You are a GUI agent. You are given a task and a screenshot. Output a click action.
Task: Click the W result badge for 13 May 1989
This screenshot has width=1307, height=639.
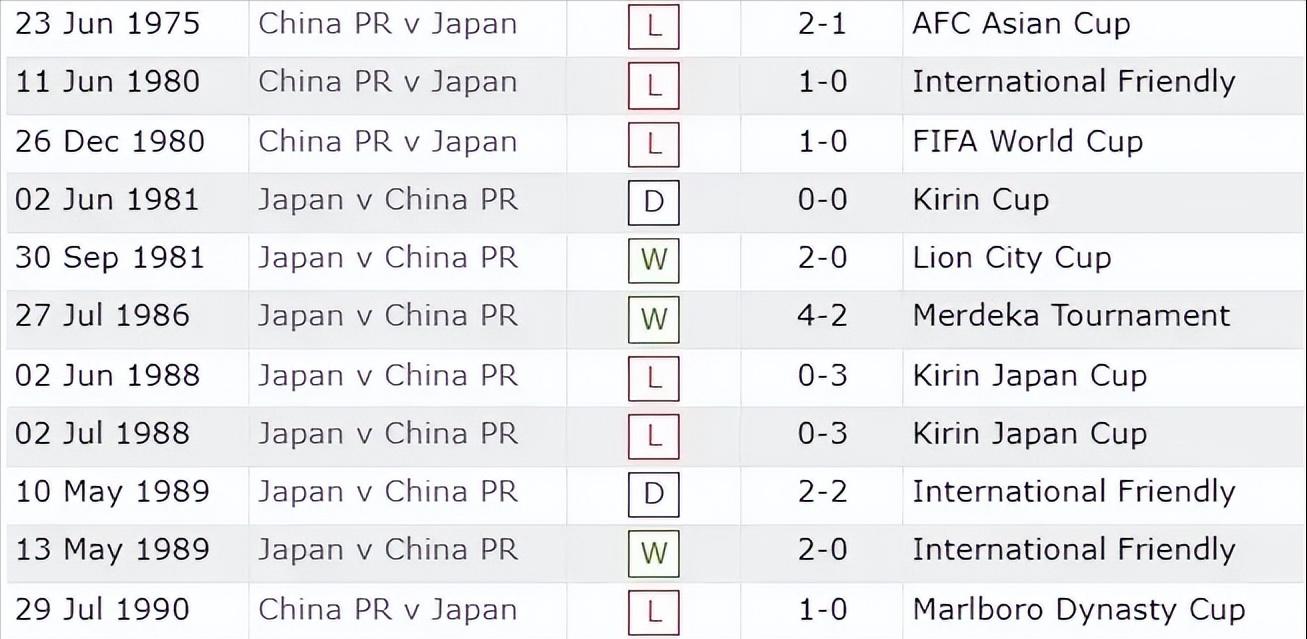(654, 552)
